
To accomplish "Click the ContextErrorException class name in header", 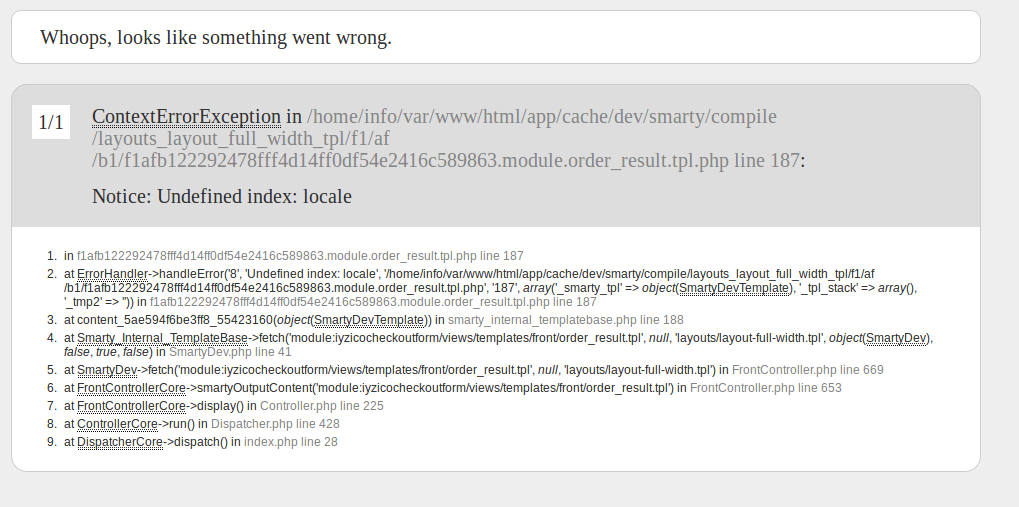I will (x=187, y=116).
